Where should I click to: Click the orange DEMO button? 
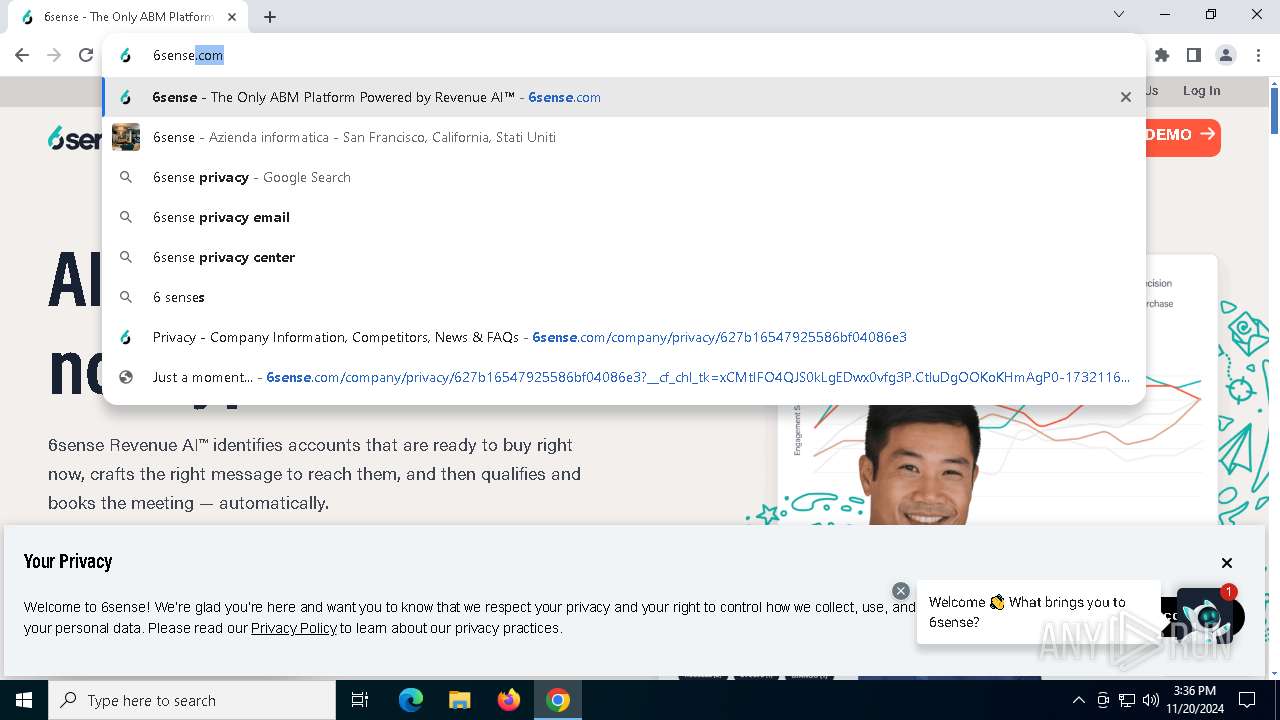coord(1183,135)
